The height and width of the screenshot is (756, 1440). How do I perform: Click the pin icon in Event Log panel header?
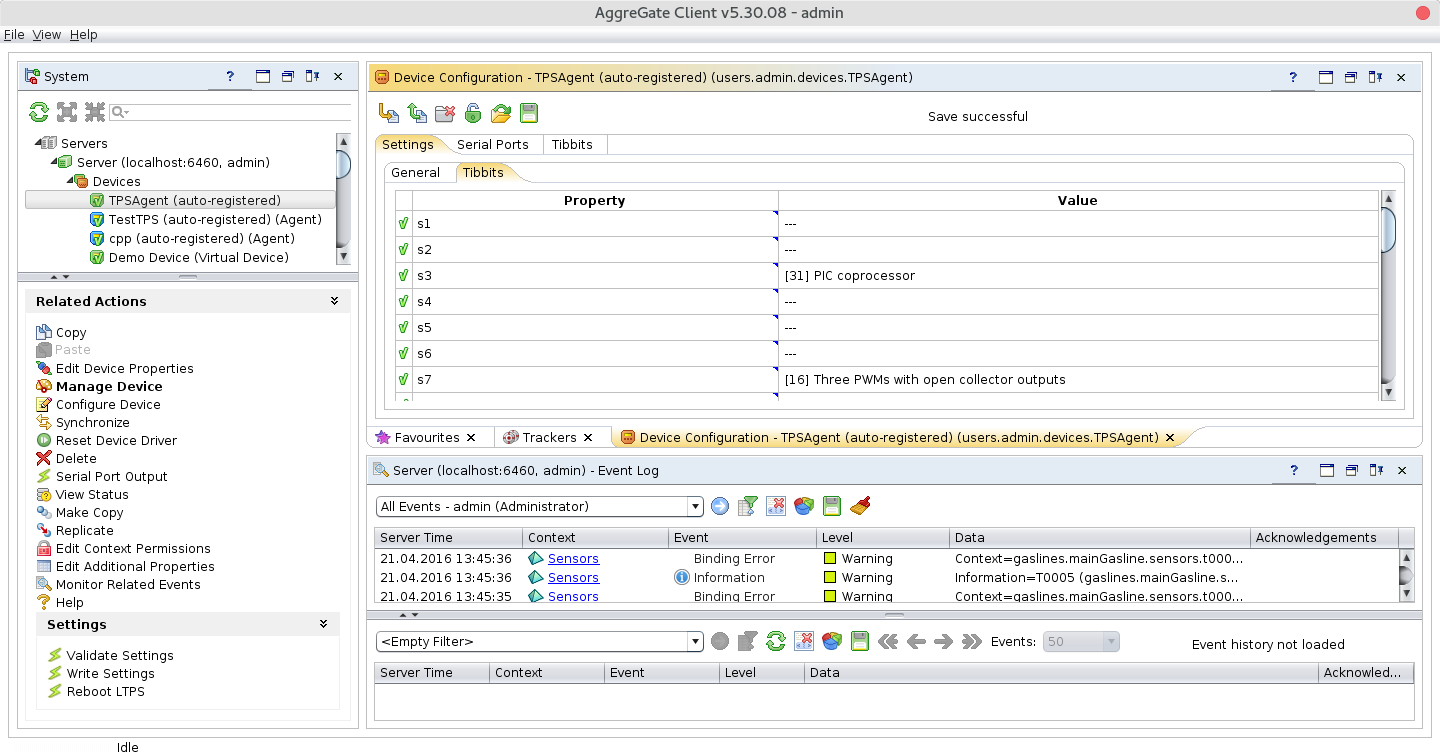click(1377, 470)
